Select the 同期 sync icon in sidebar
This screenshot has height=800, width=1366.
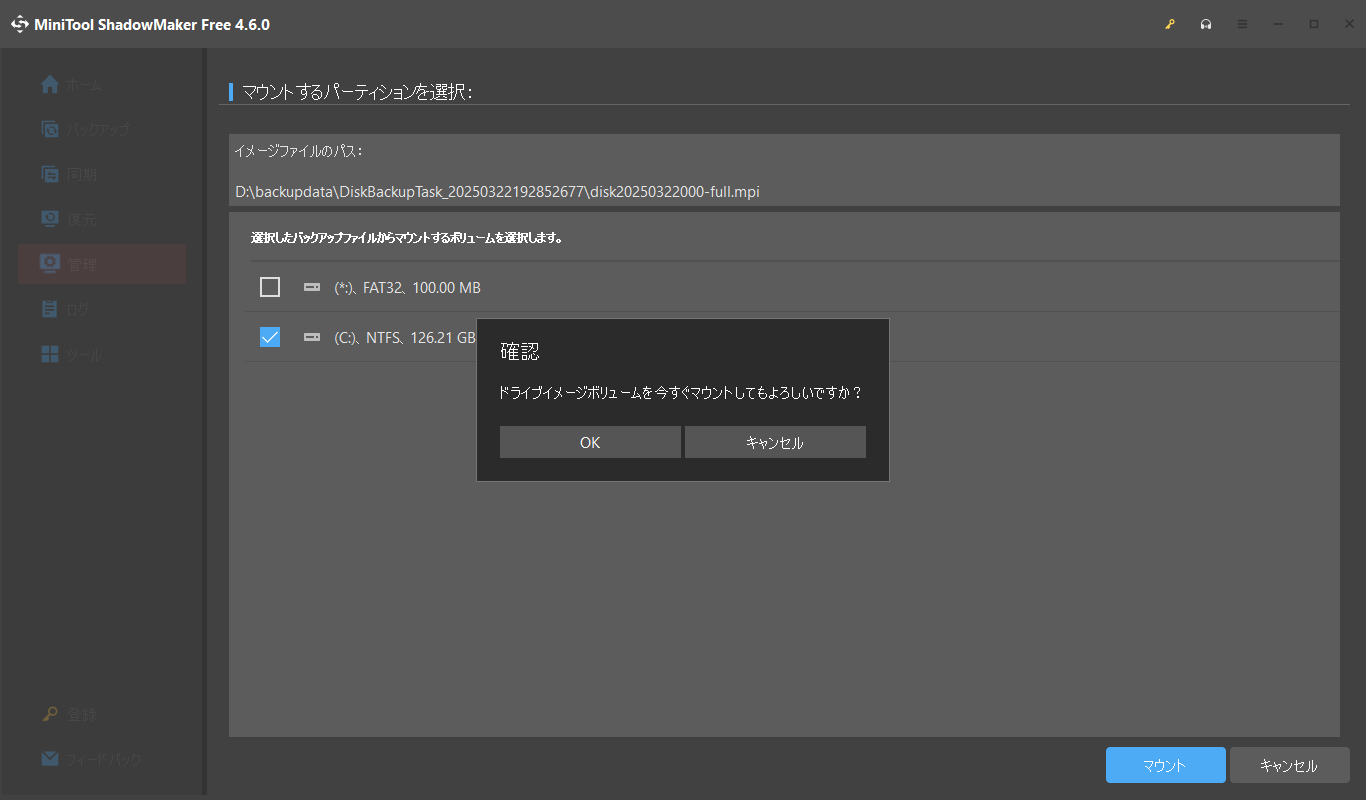point(50,174)
